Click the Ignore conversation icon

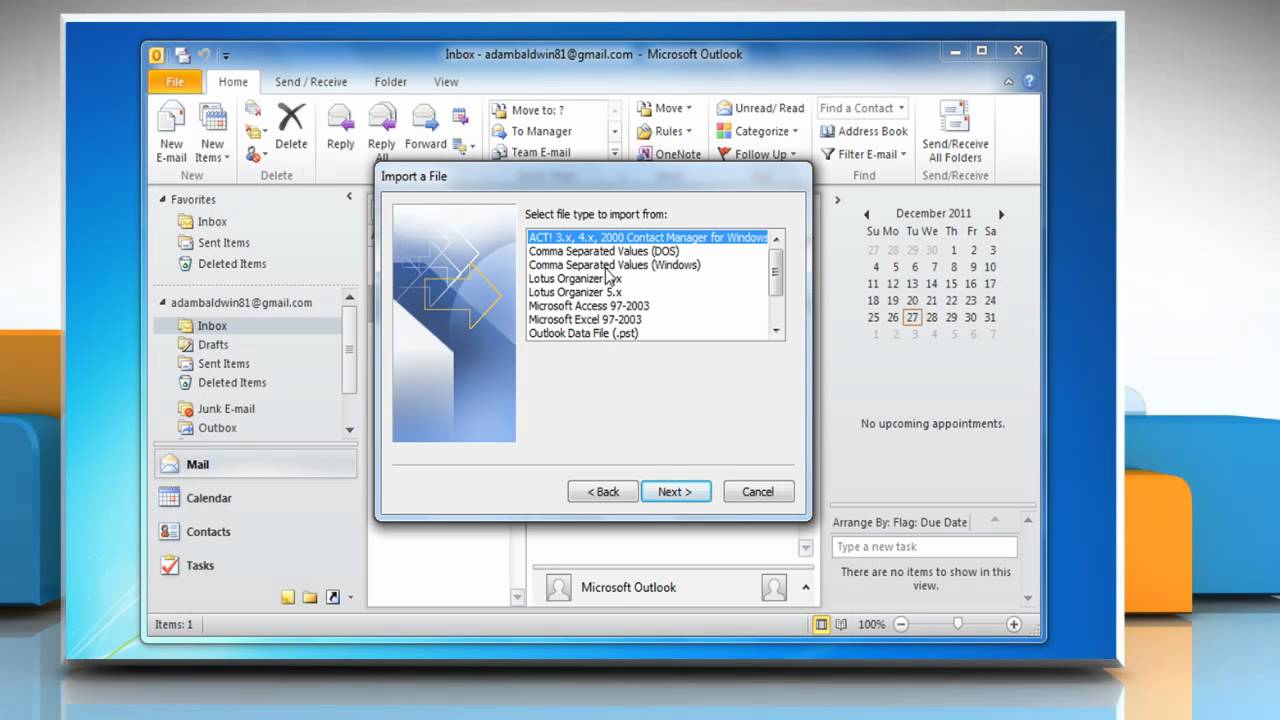click(x=253, y=109)
